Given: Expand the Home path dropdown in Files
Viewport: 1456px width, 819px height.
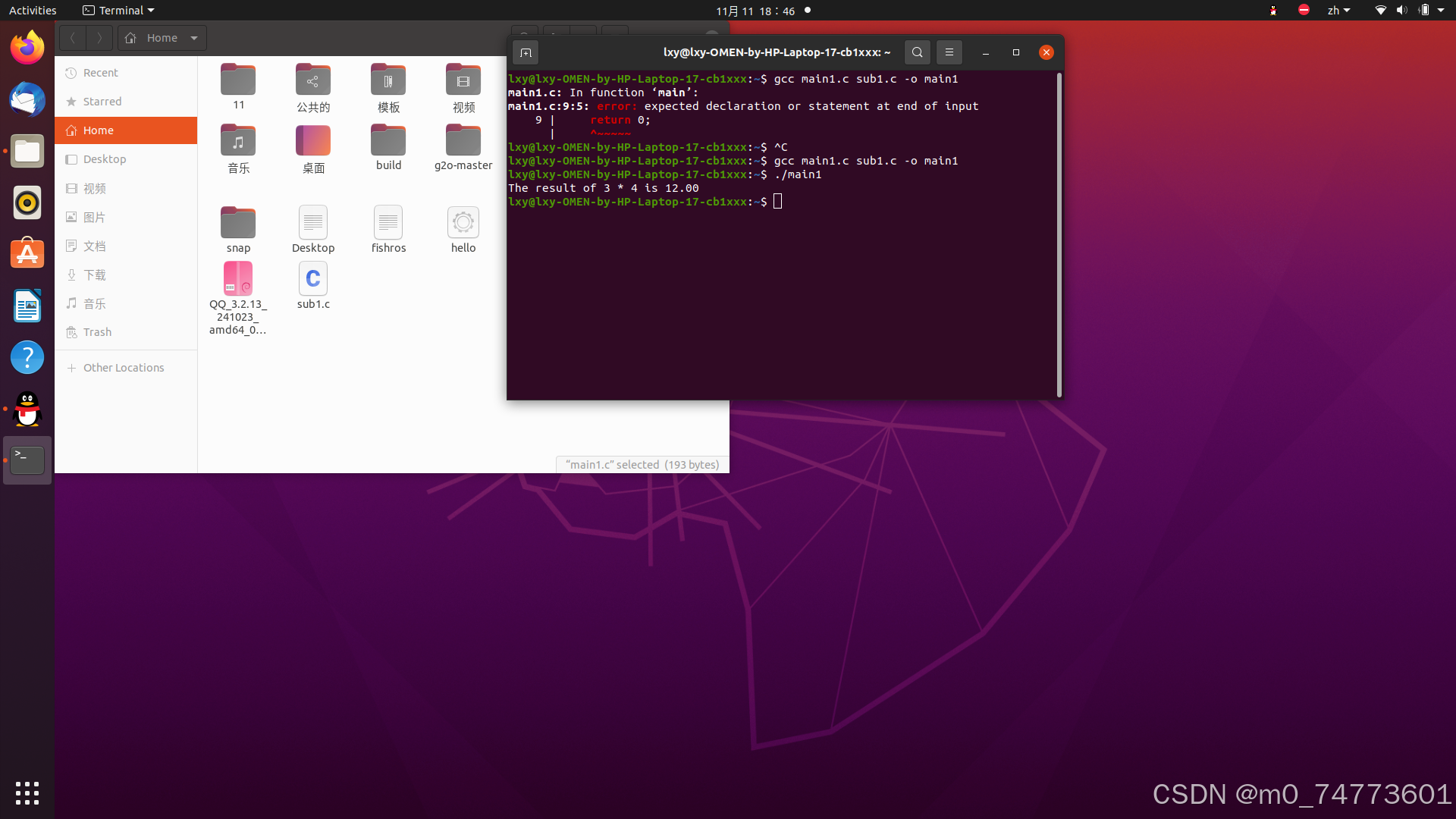Looking at the screenshot, I should click(x=194, y=37).
